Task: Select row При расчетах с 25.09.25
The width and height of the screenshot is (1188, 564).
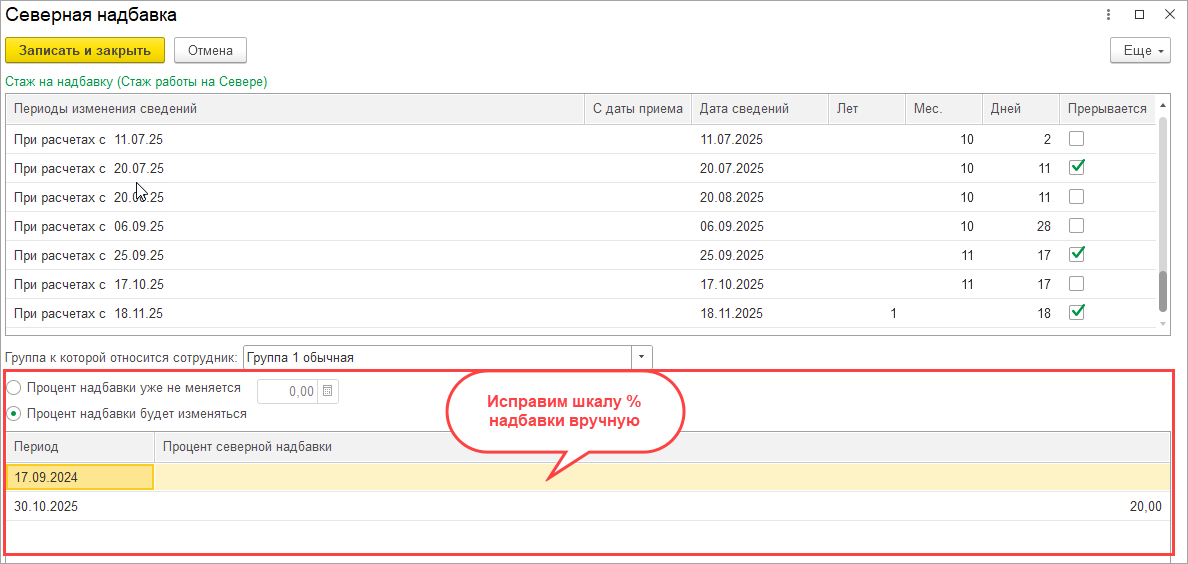Action: point(581,255)
